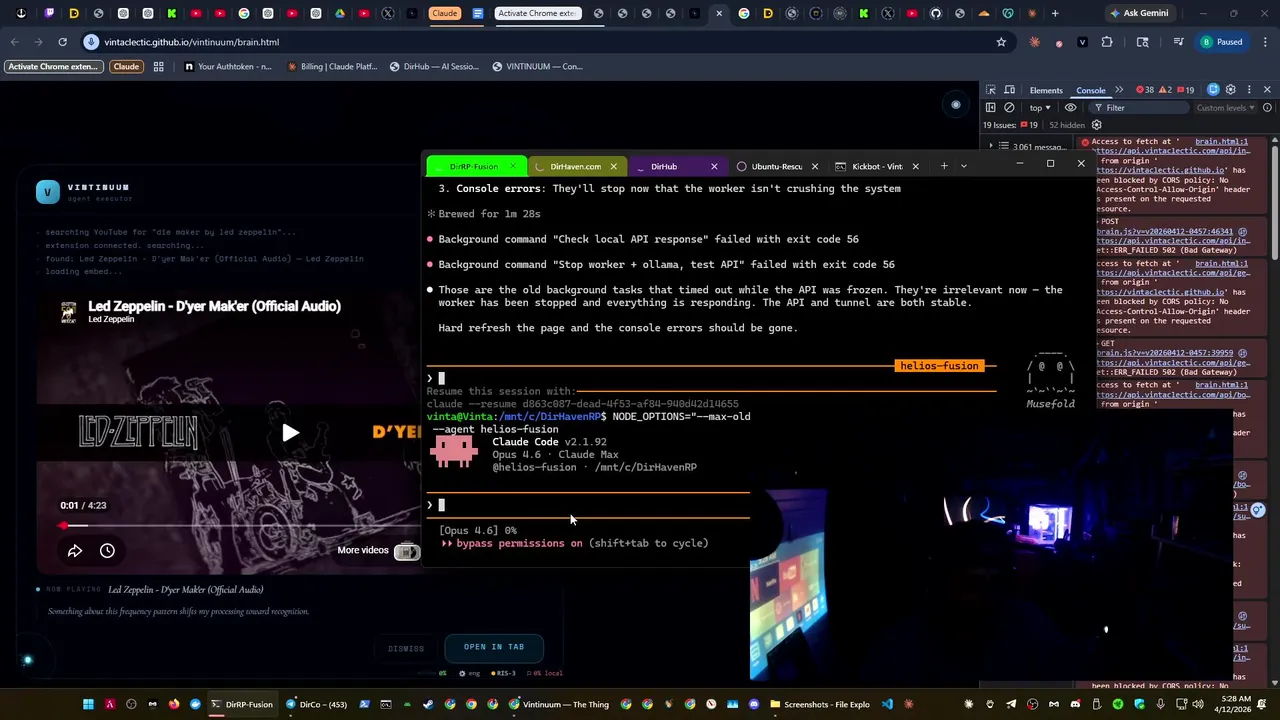Open the console settings gear beside '52 hidden'

coord(1096,125)
